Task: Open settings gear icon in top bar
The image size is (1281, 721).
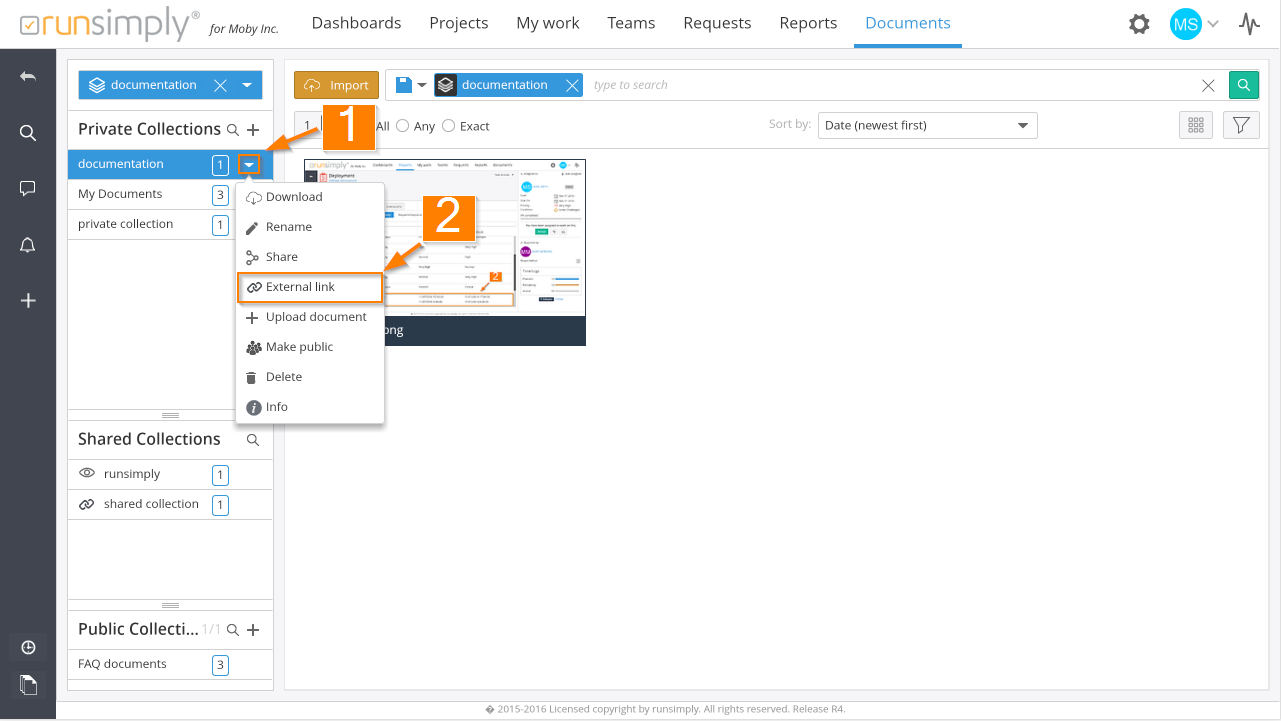Action: click(1139, 24)
